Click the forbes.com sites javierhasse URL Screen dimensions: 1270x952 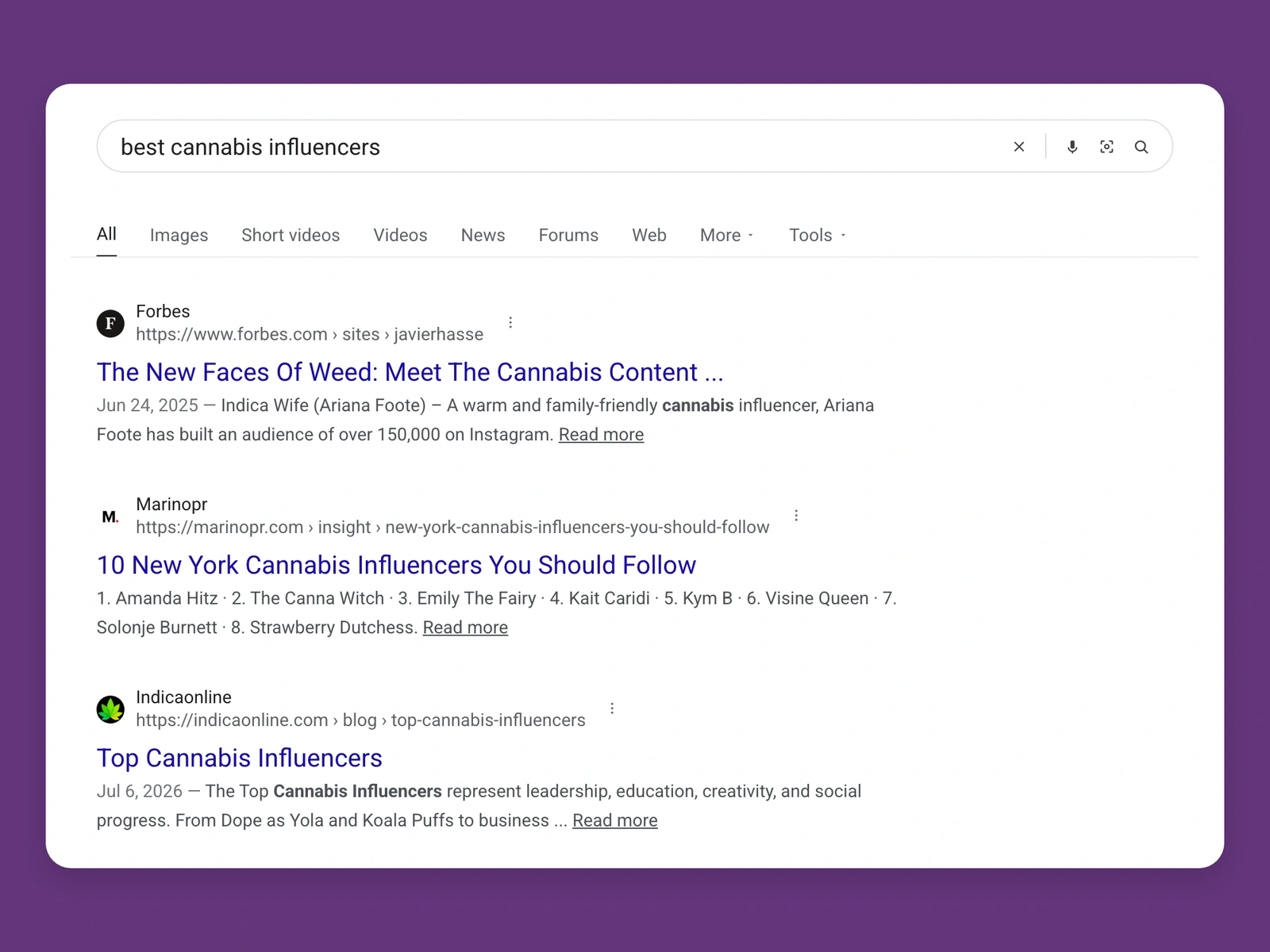point(309,334)
